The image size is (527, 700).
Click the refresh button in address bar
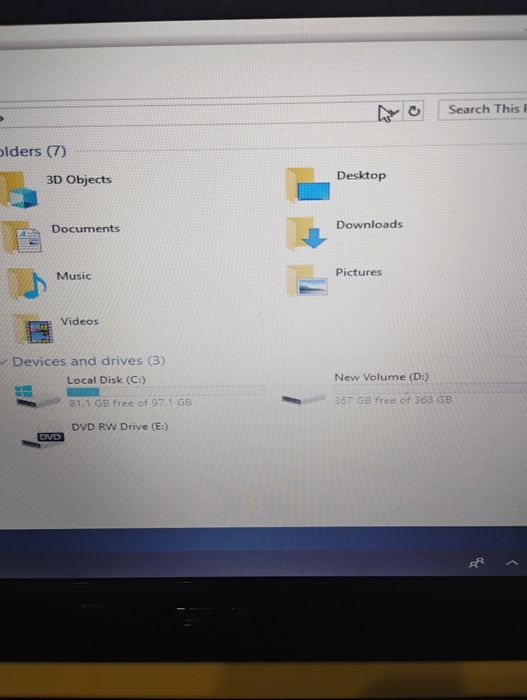[414, 111]
